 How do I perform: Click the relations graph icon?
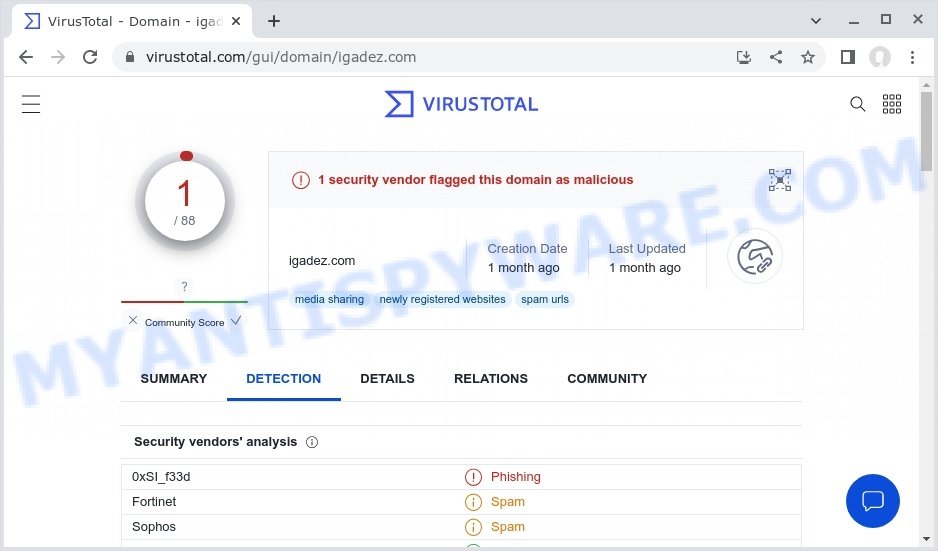(x=779, y=179)
